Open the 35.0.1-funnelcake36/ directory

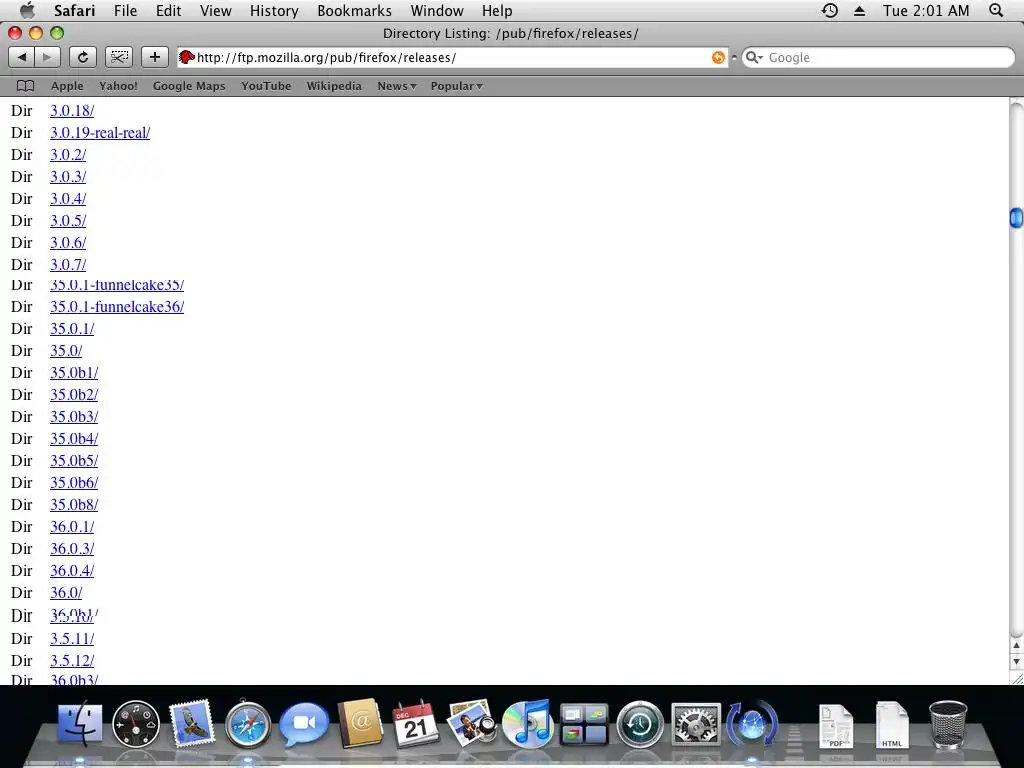coord(117,307)
